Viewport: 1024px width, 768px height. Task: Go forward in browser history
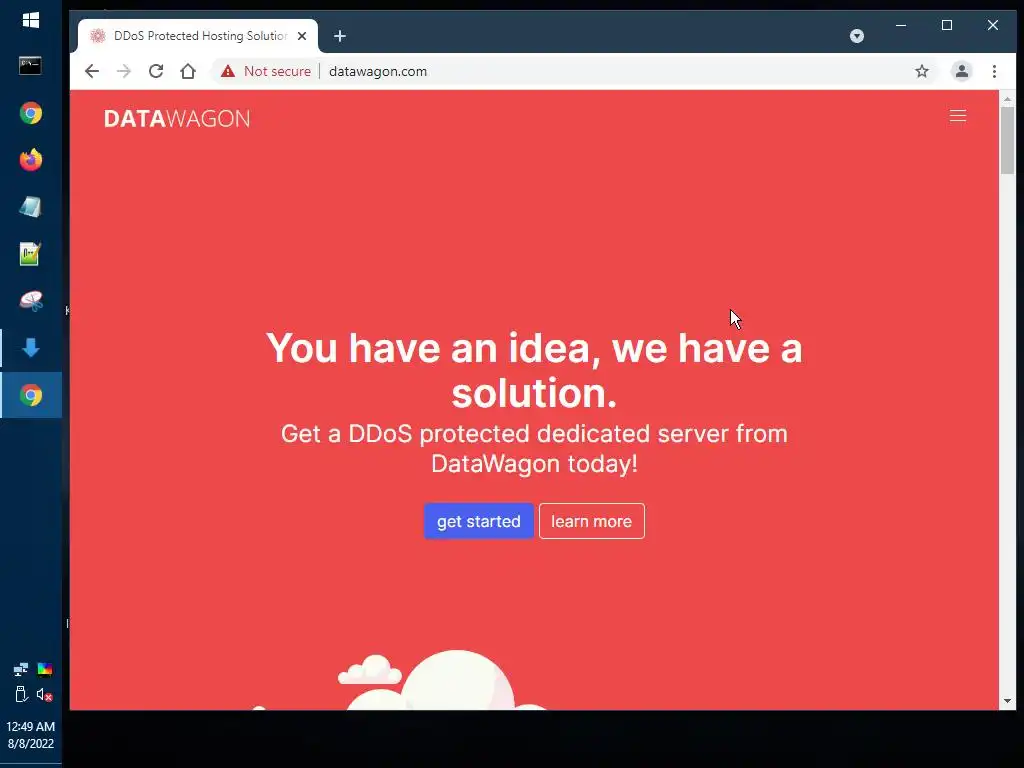(x=124, y=71)
